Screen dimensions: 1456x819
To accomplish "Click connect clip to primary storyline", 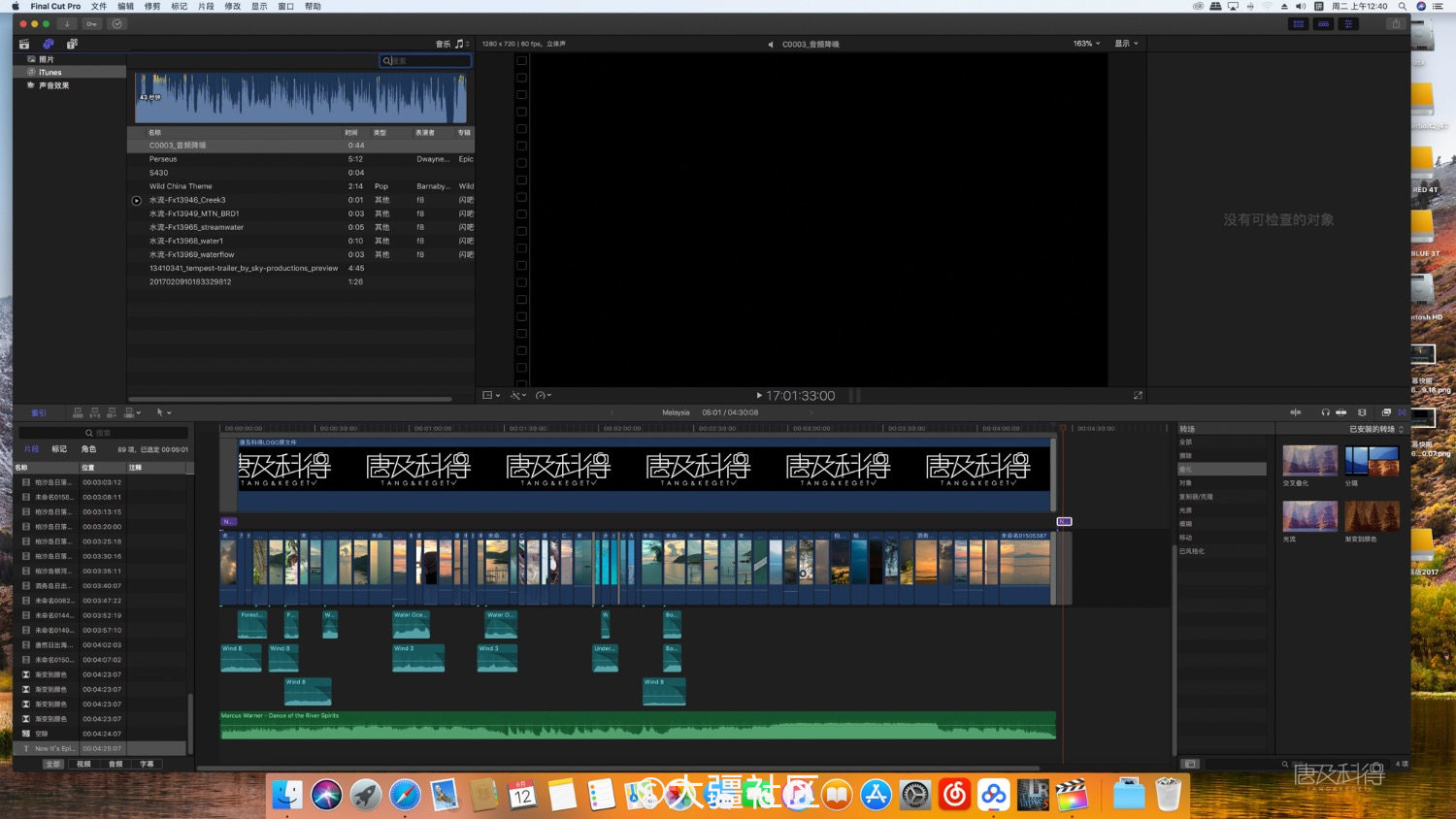I will 79,412.
